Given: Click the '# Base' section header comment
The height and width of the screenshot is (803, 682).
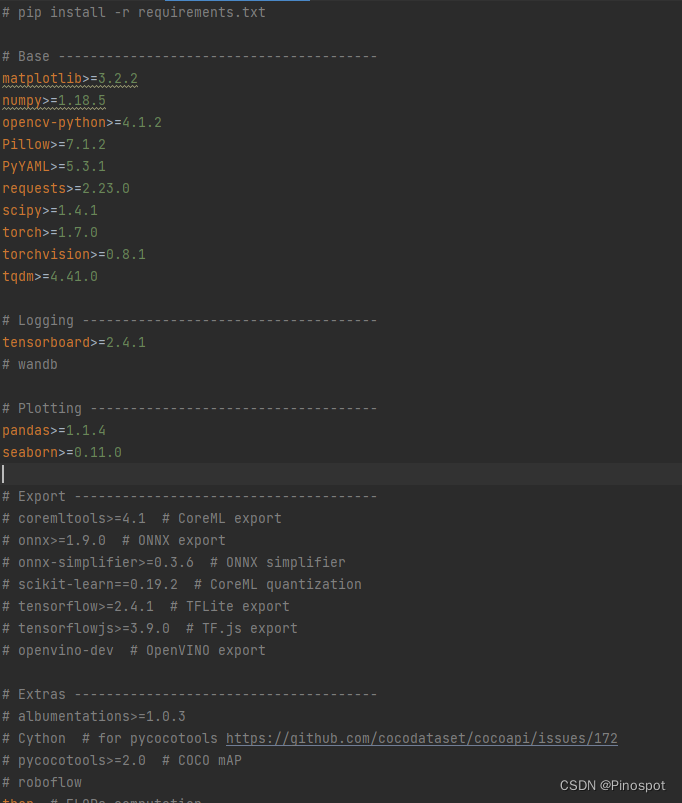Looking at the screenshot, I should point(189,56).
